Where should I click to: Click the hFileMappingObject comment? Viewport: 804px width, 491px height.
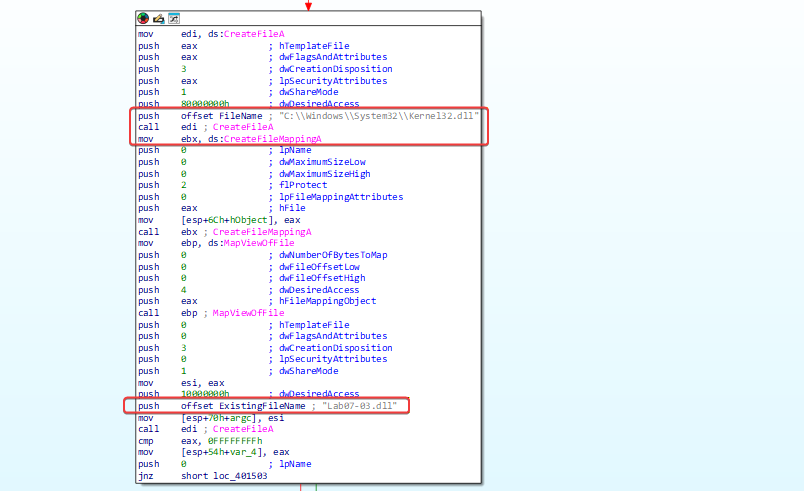pyautogui.click(x=327, y=301)
